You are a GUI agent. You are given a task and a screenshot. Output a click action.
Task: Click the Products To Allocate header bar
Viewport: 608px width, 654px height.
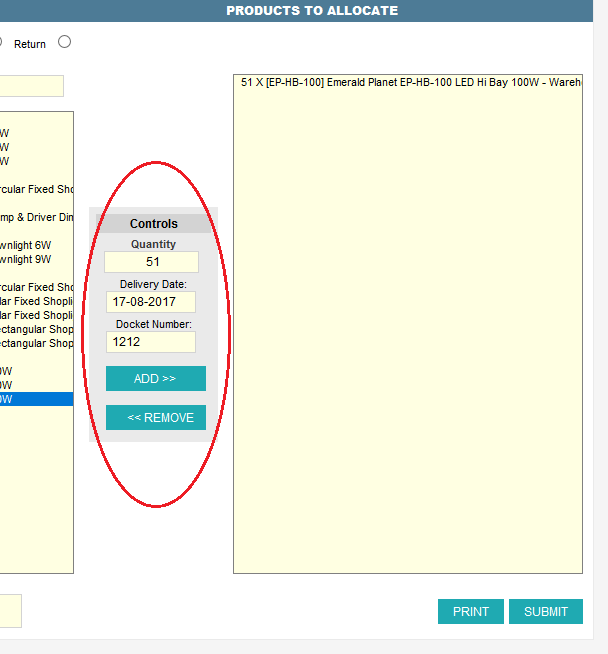pyautogui.click(x=312, y=11)
